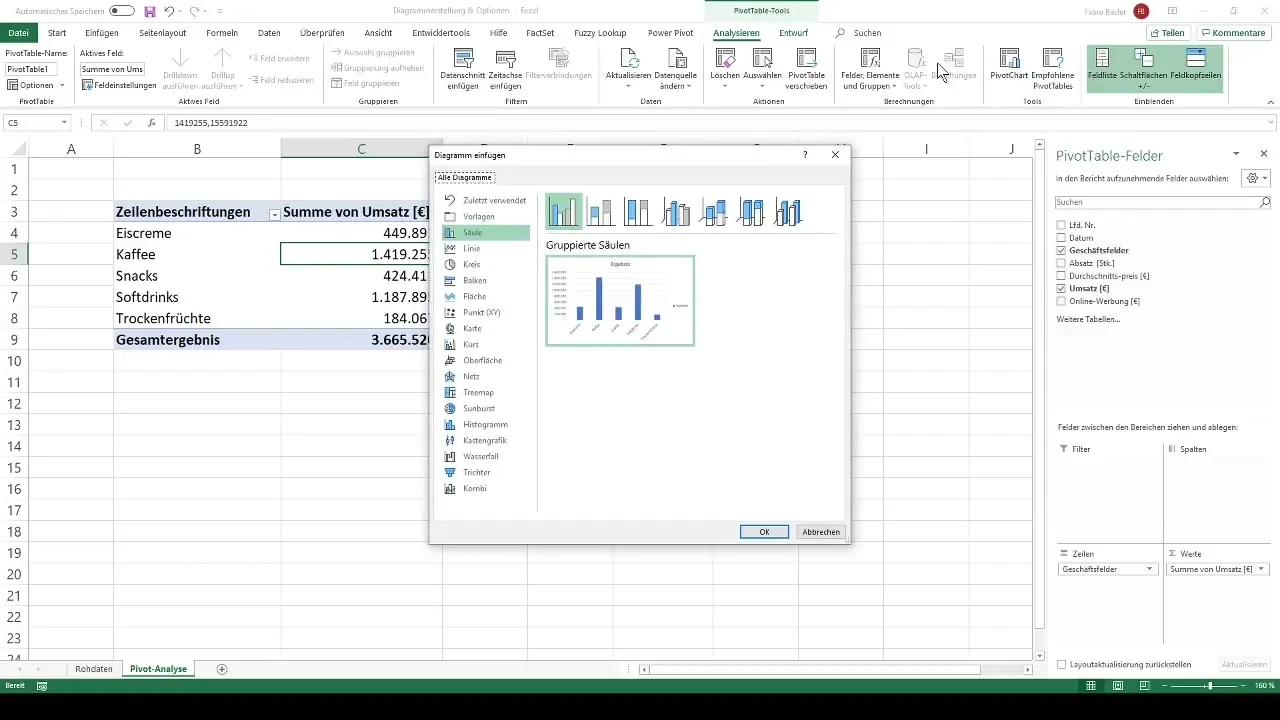Image resolution: width=1280 pixels, height=720 pixels.
Task: Pick the Treemap chart type
Action: pos(486,392)
